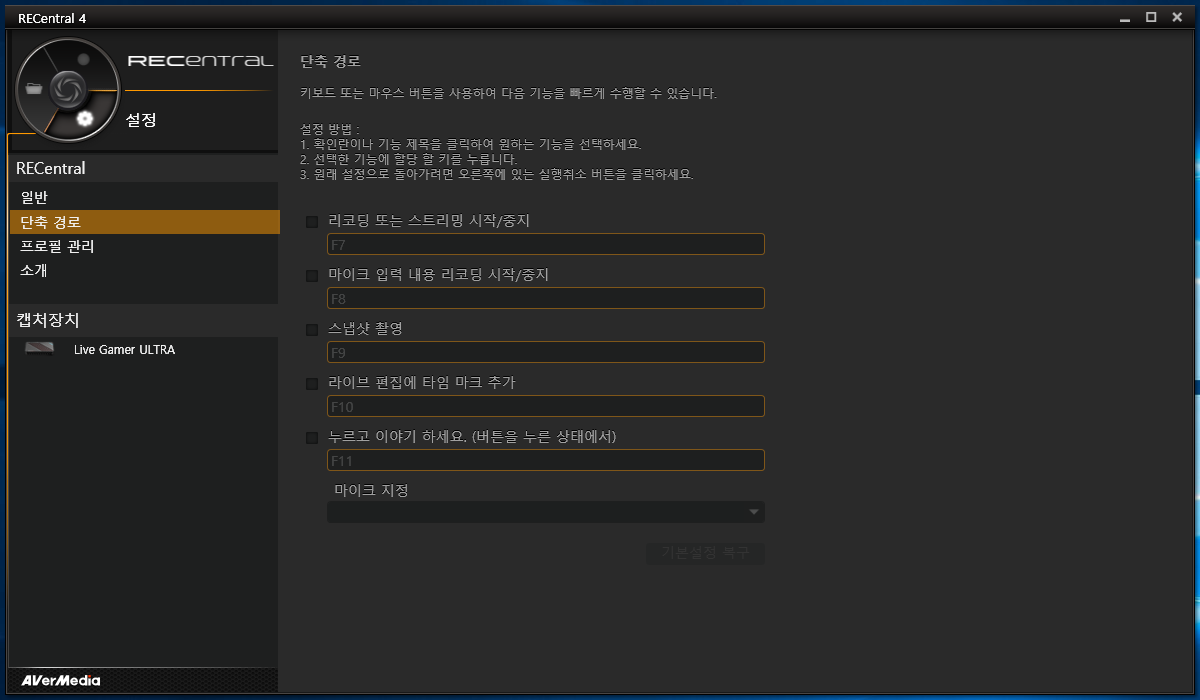Screen dimensions: 1200x700
Task: Tick the 누르고 이야기 하세요 checkbox
Action: 312,437
